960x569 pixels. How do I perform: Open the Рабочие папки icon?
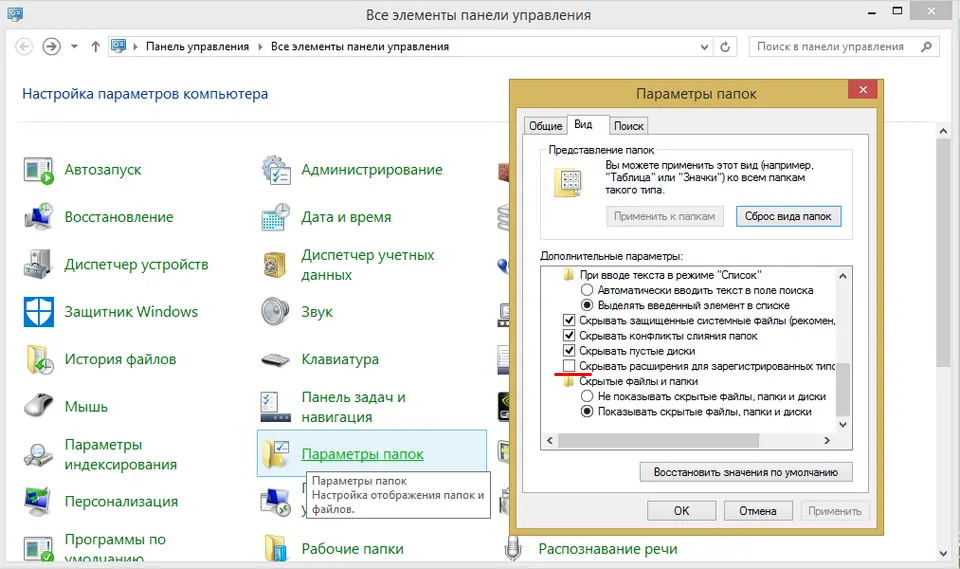(276, 549)
